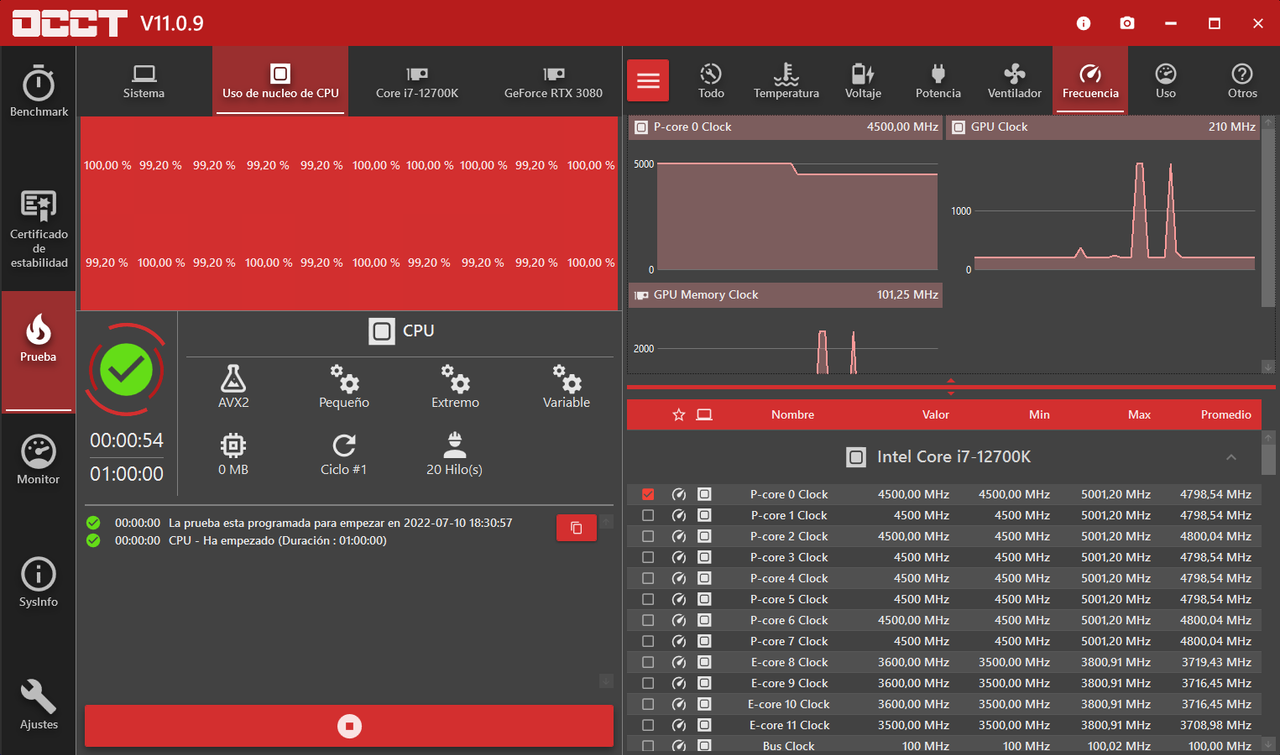The width and height of the screenshot is (1280, 755).
Task: Stop the running CPU test
Action: click(349, 726)
